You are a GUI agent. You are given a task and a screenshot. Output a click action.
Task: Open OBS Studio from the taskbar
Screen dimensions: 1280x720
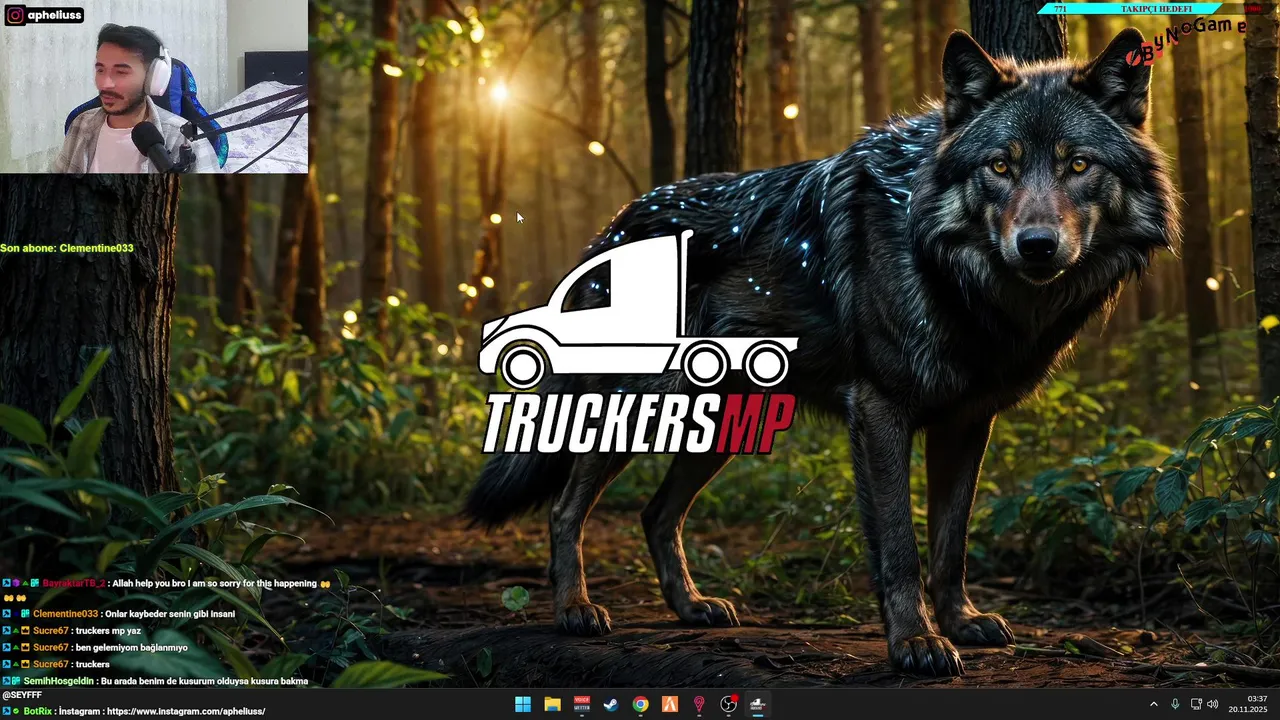[729, 704]
